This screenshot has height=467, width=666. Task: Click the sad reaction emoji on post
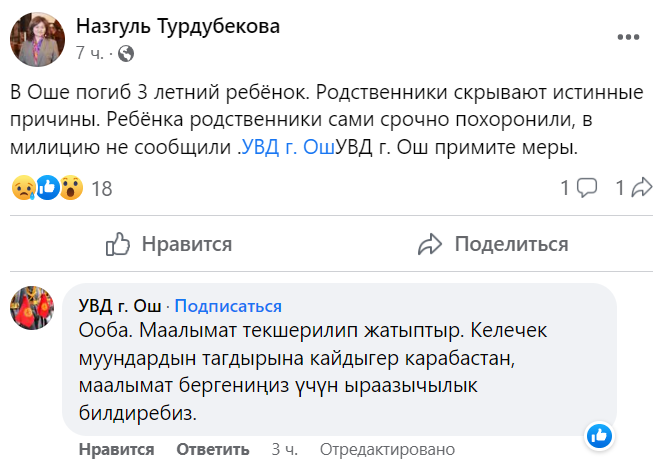point(24,187)
